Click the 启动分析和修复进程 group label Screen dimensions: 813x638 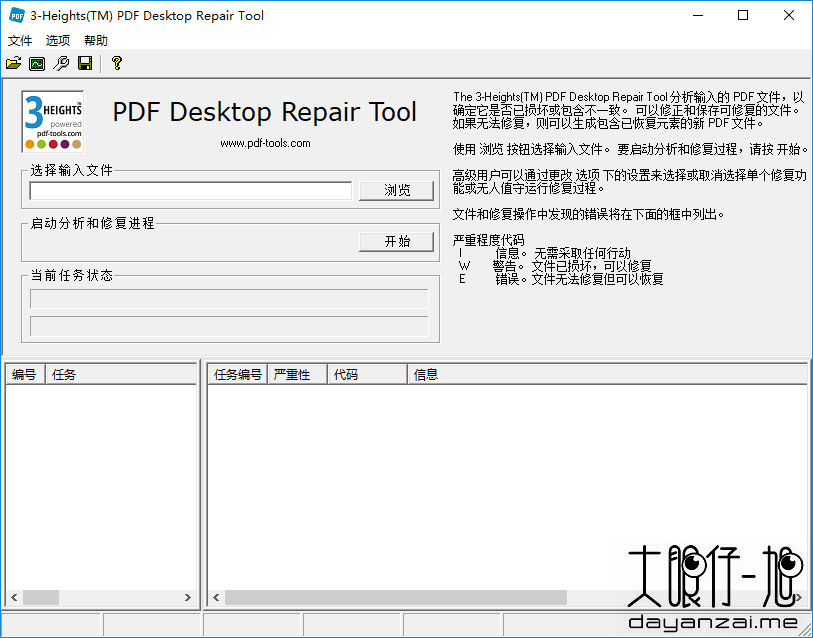coord(92,223)
